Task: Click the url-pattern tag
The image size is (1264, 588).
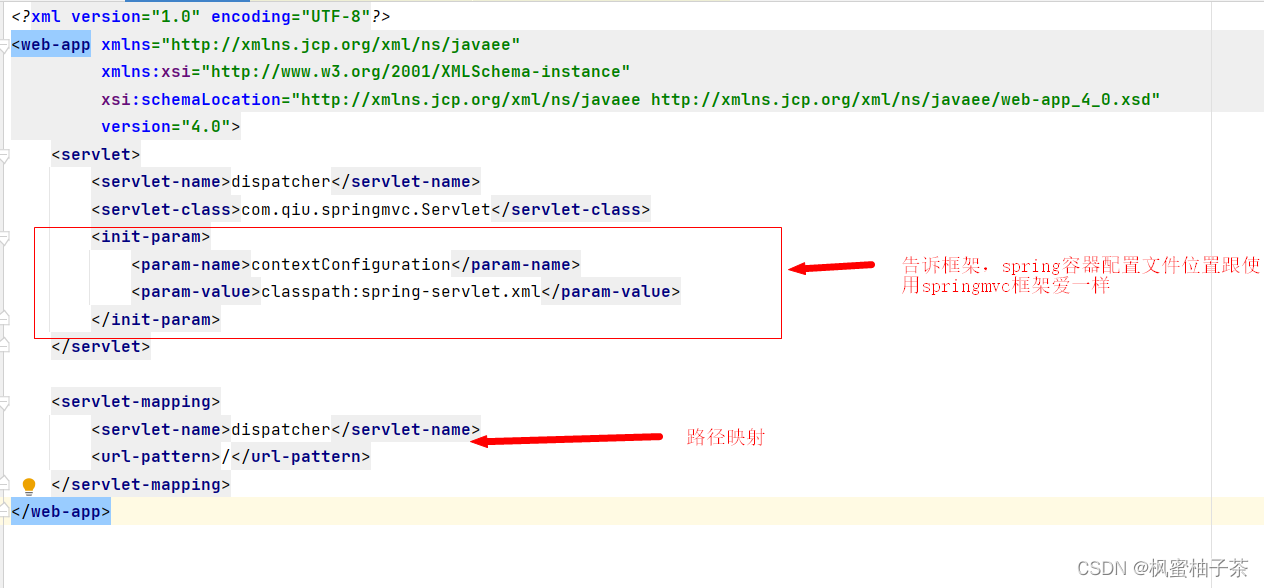Action: [156, 456]
